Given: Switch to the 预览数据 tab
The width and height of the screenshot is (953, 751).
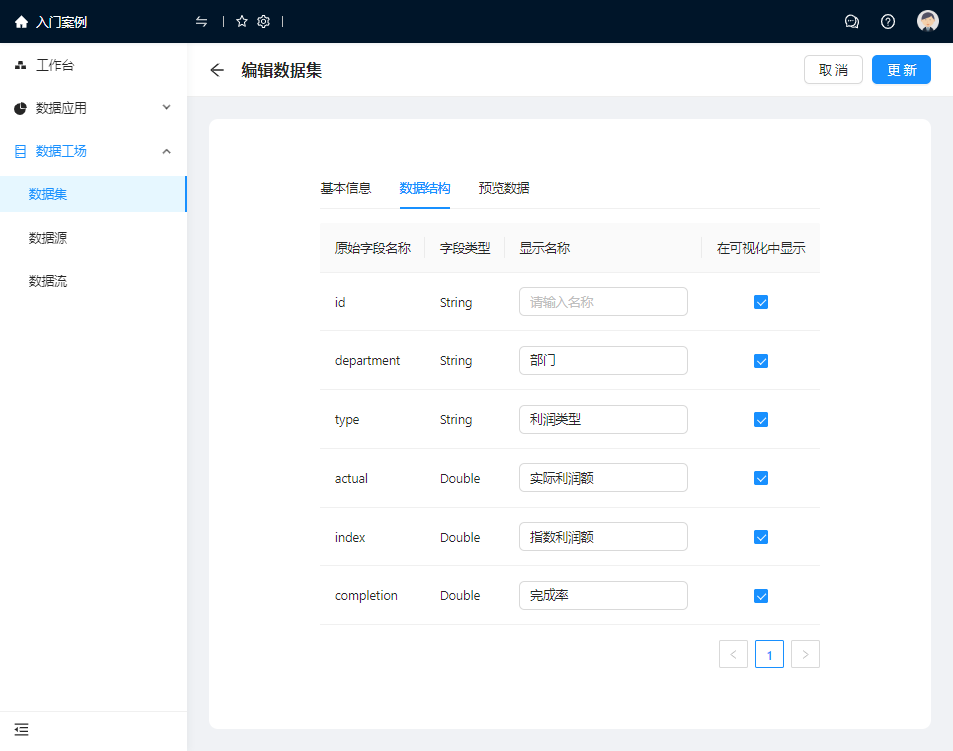Looking at the screenshot, I should (504, 188).
